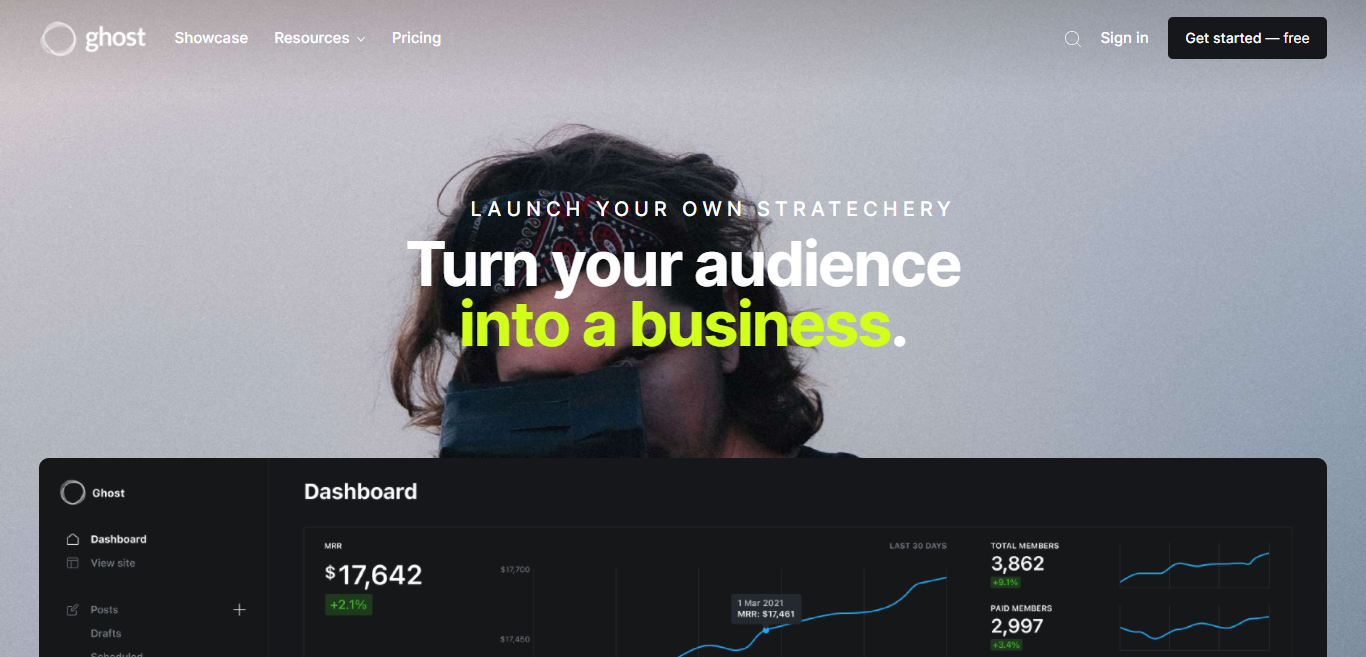The width and height of the screenshot is (1366, 657).
Task: Add a new post with plus icon
Action: pos(239,610)
